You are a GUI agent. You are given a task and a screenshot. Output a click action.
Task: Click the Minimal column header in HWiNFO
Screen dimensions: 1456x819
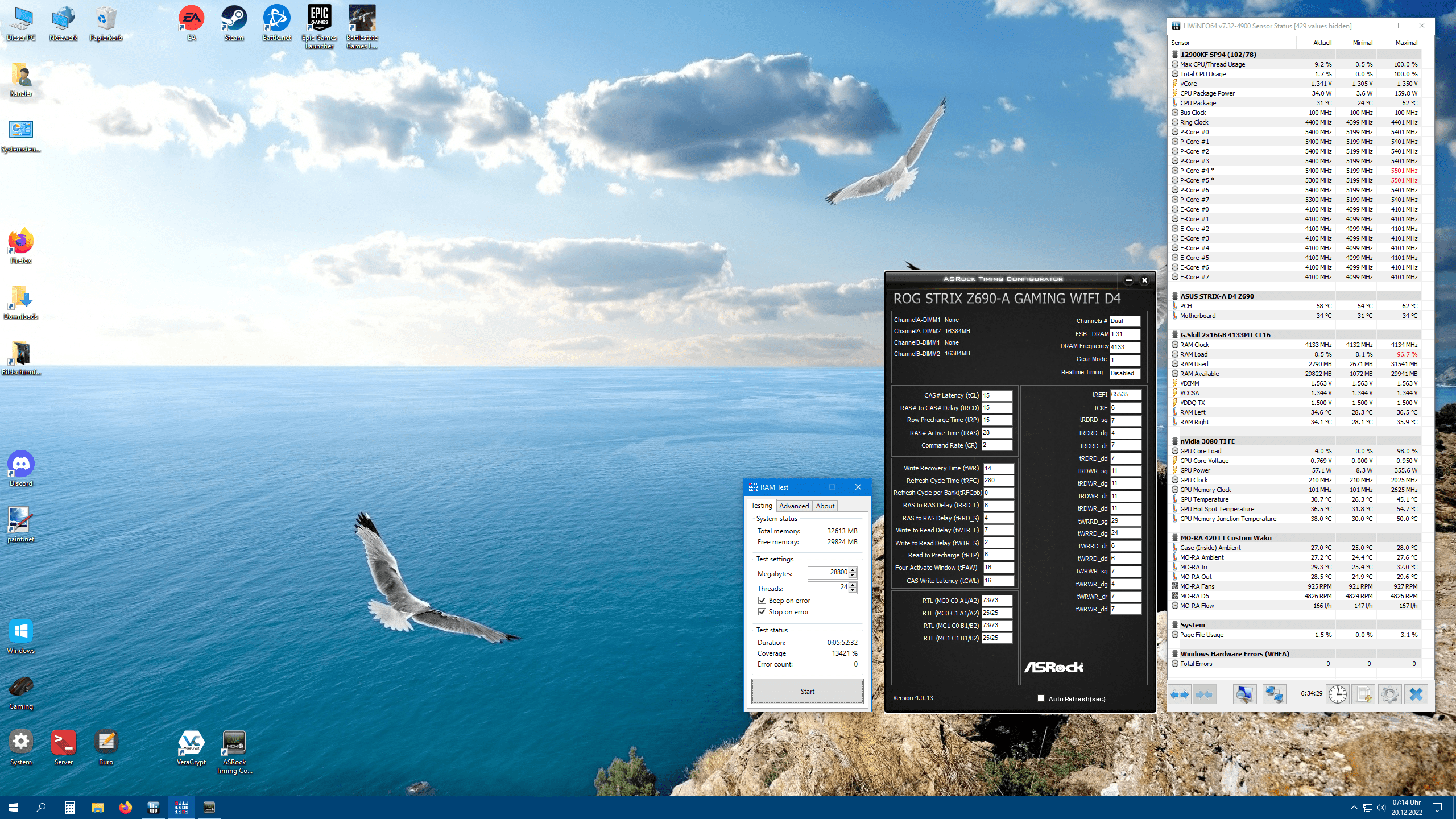point(1356,43)
